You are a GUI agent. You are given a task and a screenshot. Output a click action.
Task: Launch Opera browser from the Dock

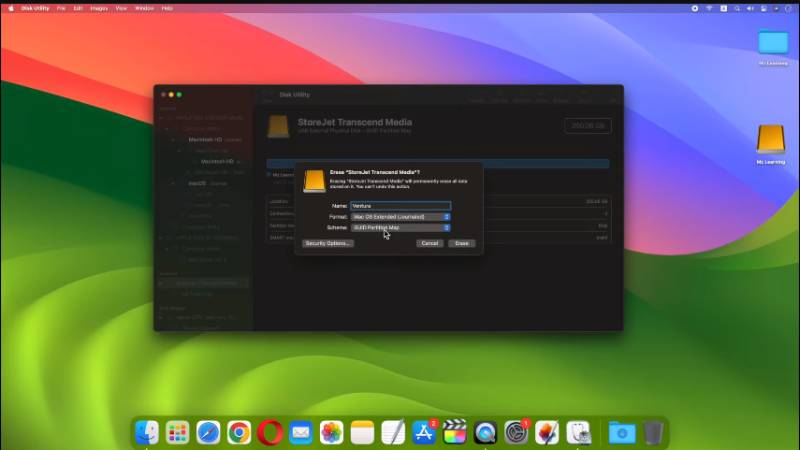coord(270,432)
